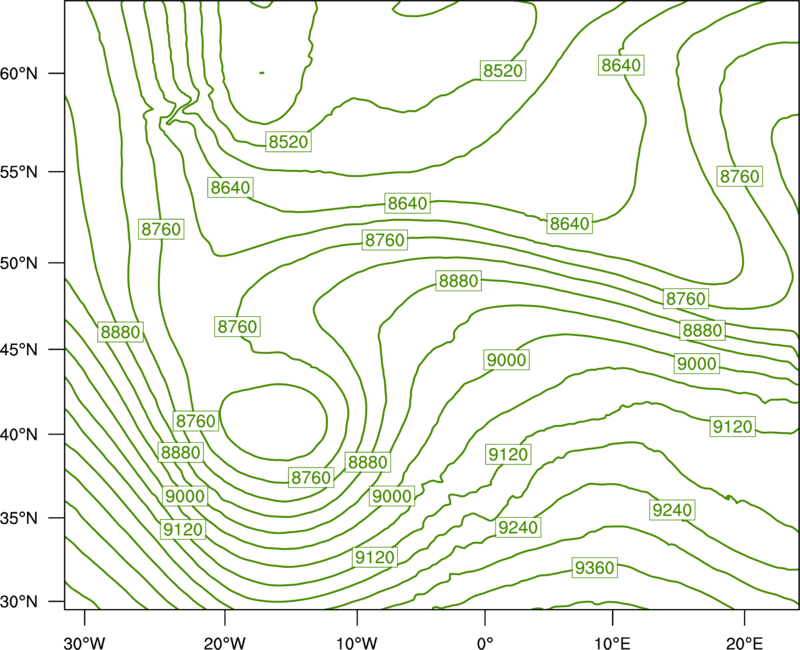Viewport: 800px width, 650px height.
Task: Click the 30°W longitude axis label
Action: tap(85, 643)
